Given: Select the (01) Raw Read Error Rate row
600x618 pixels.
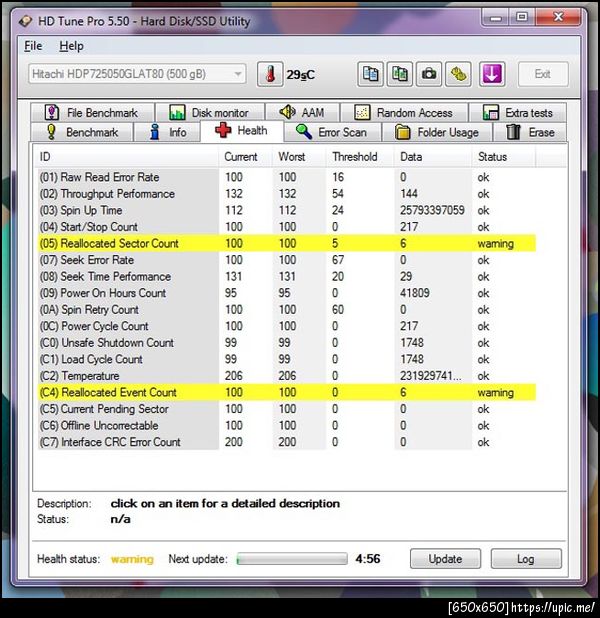Looking at the screenshot, I should pos(287,177).
